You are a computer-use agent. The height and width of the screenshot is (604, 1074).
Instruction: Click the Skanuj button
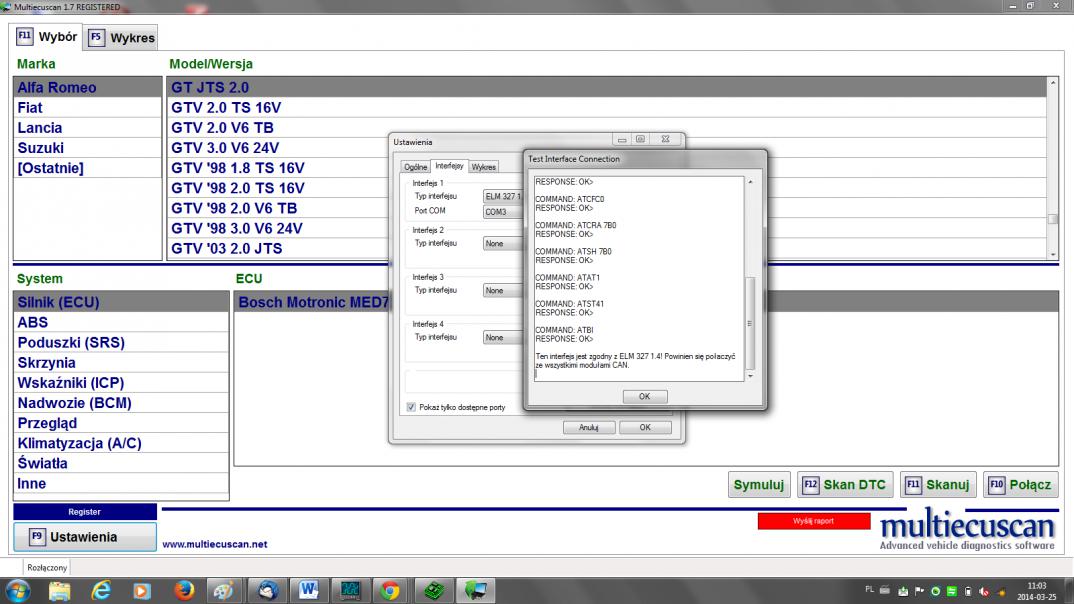click(x=938, y=485)
